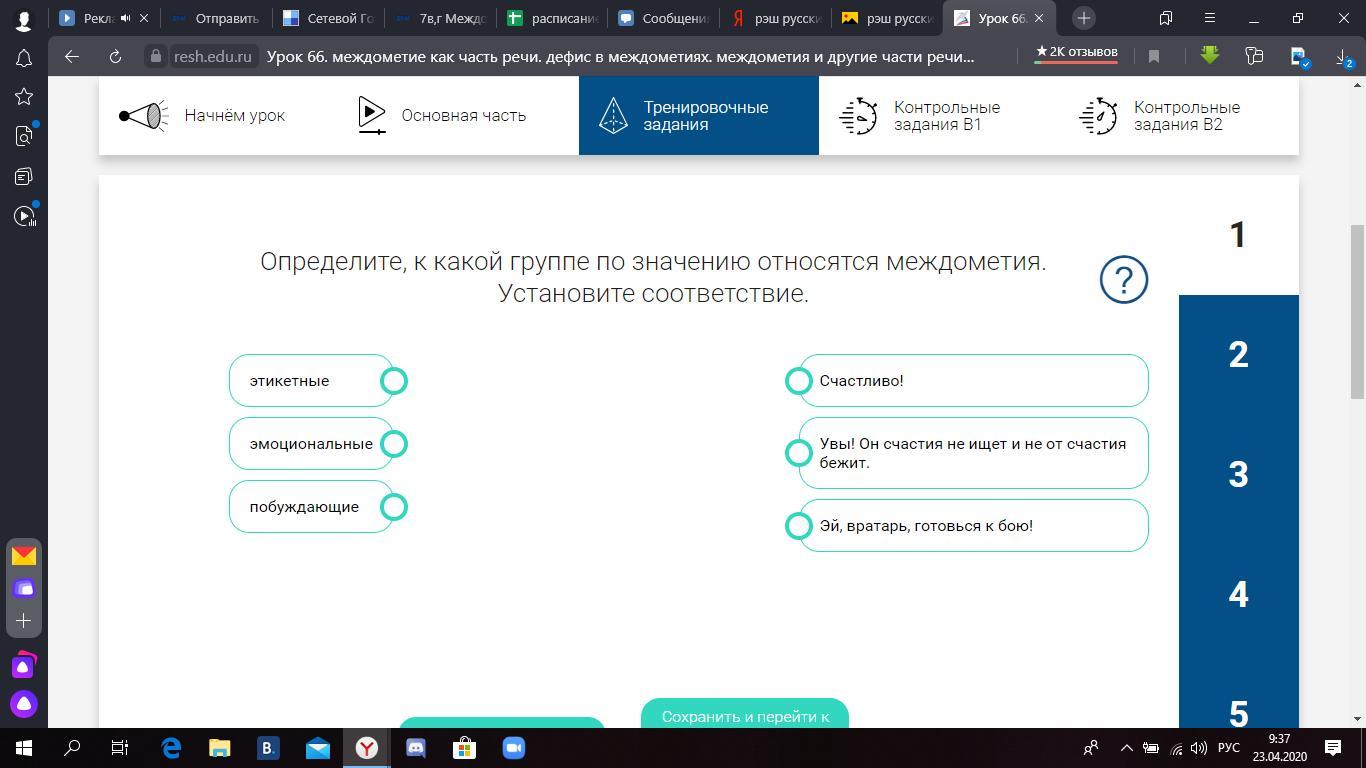This screenshot has height=768, width=1366.
Task: Open Windows Start menu
Action: [24, 748]
